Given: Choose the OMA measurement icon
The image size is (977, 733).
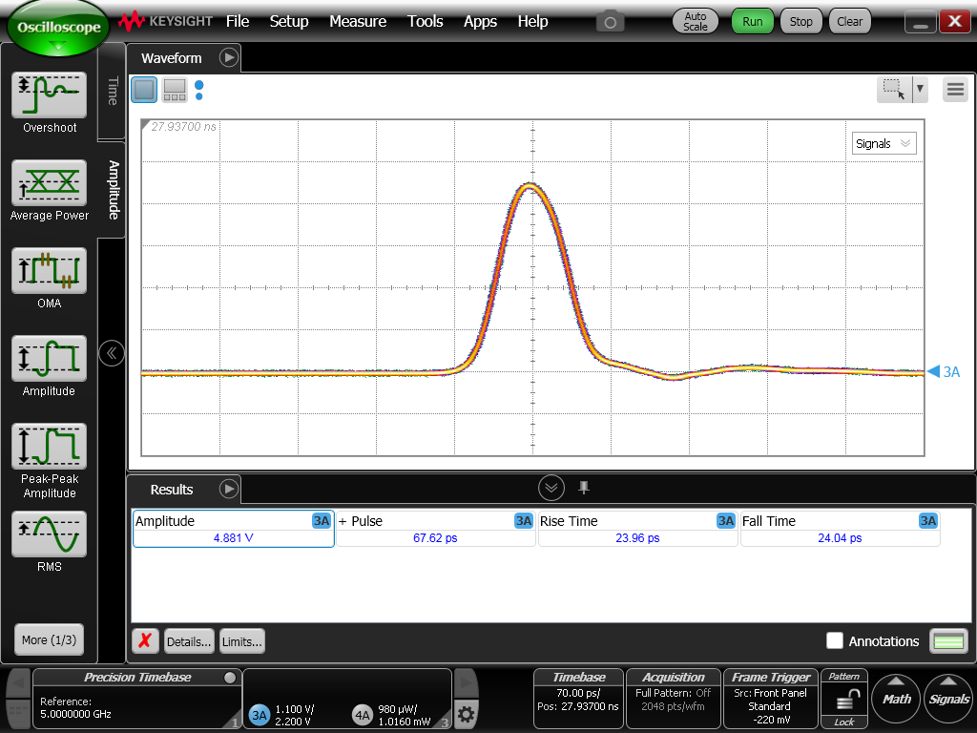Looking at the screenshot, I should click(x=49, y=271).
